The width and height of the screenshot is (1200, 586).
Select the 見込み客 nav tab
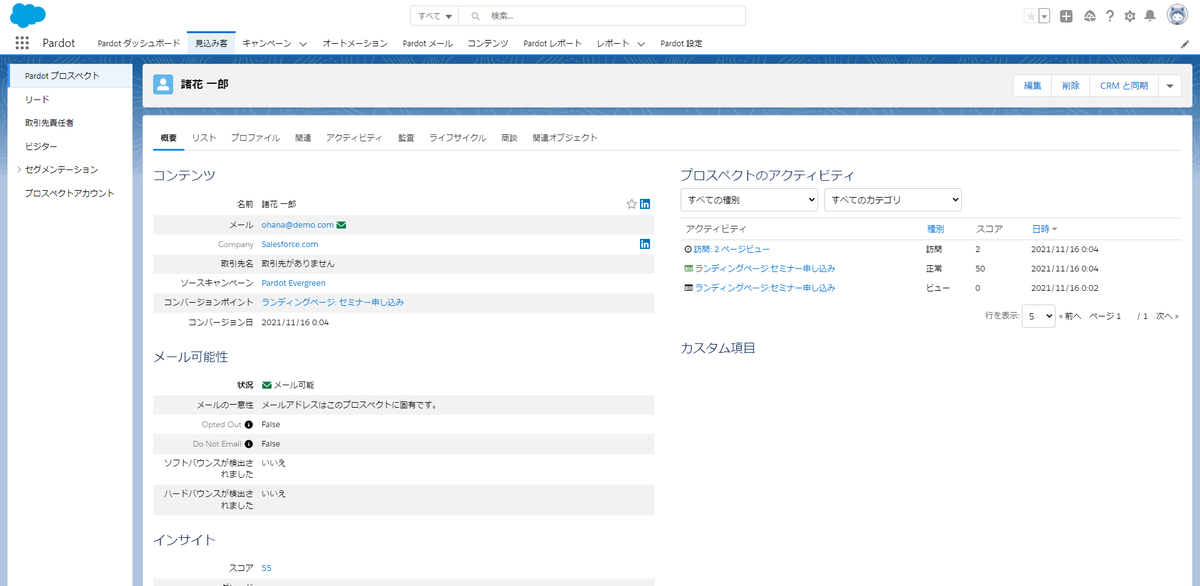click(x=211, y=44)
